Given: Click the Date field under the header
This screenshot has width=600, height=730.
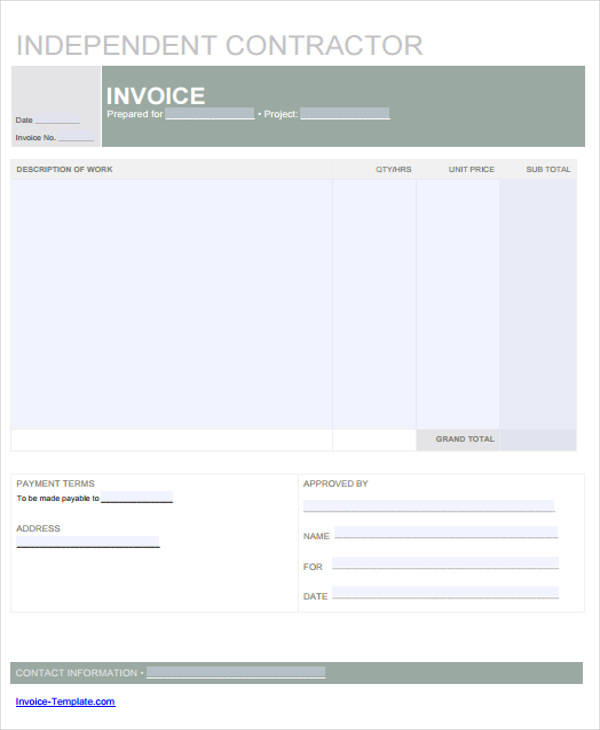Looking at the screenshot, I should (x=58, y=120).
